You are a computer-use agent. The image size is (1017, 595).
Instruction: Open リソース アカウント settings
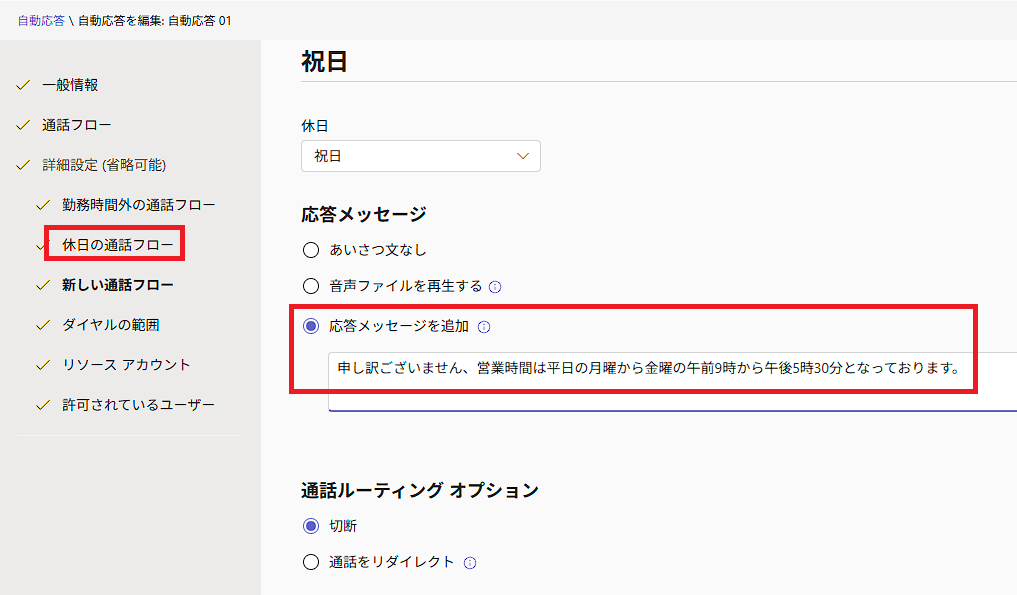(x=126, y=365)
